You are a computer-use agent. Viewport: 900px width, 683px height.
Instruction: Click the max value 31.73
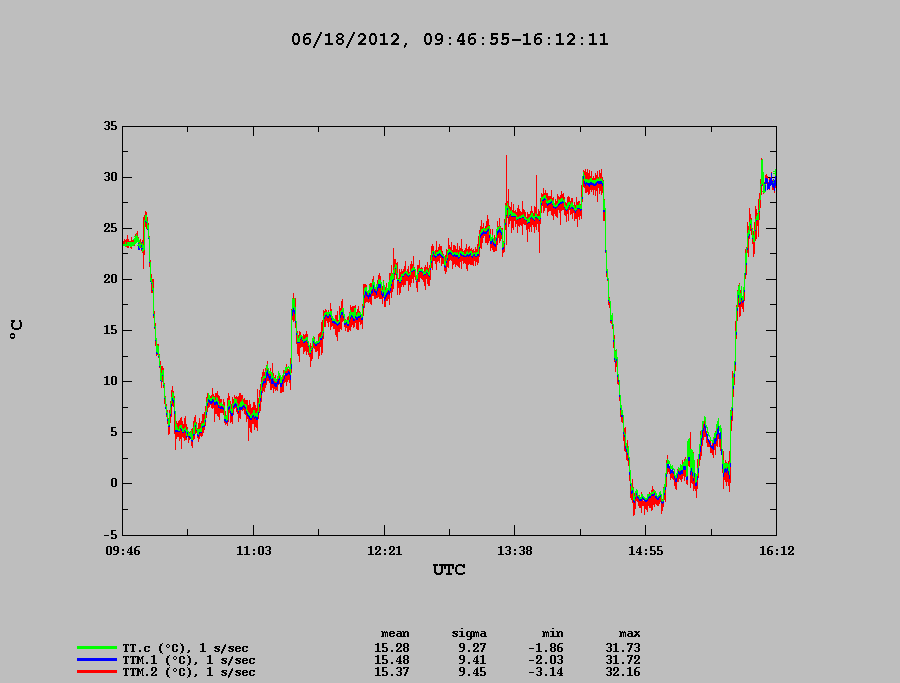(623, 648)
